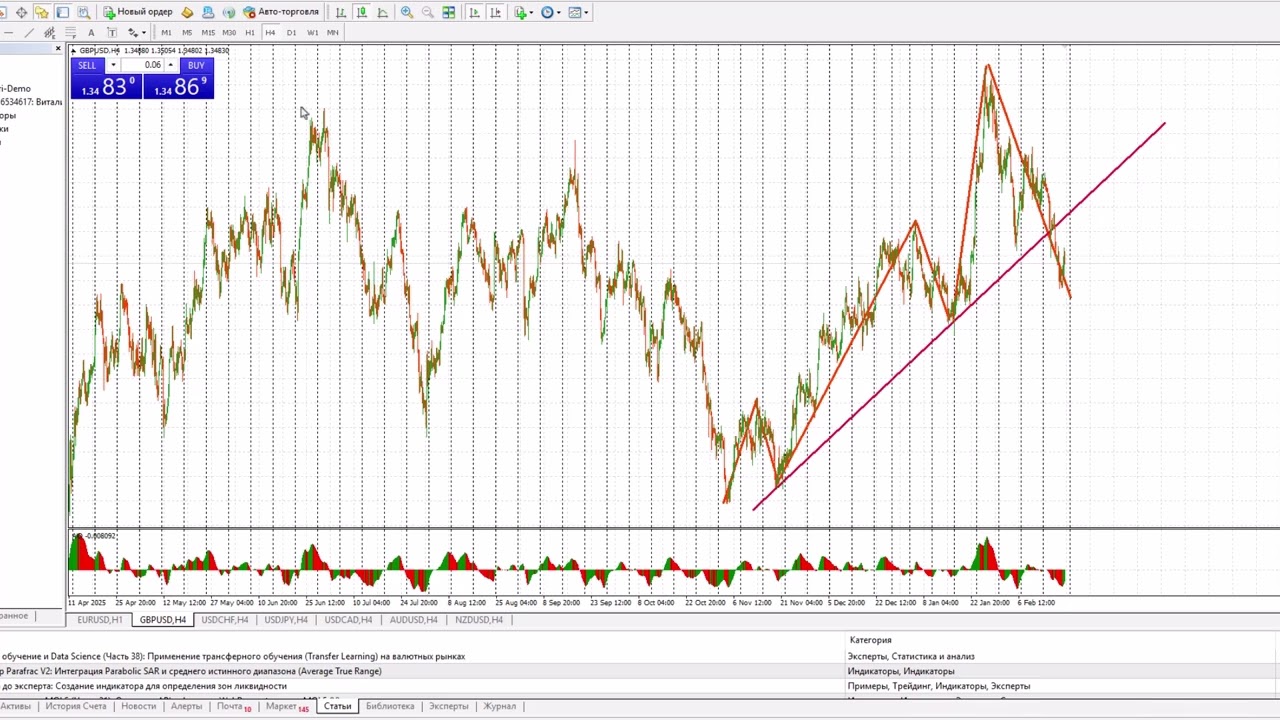Open the Новости terminal tab

coord(138,706)
